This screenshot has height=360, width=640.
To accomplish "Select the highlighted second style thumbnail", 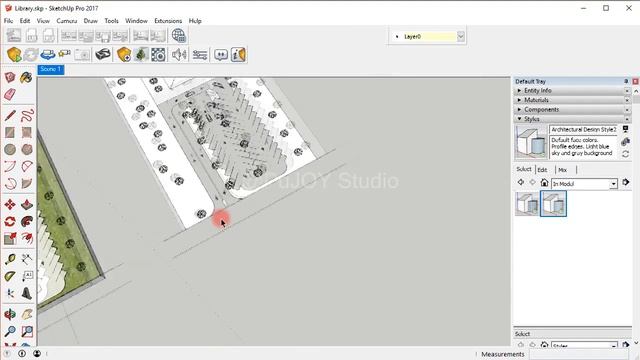I will point(553,203).
